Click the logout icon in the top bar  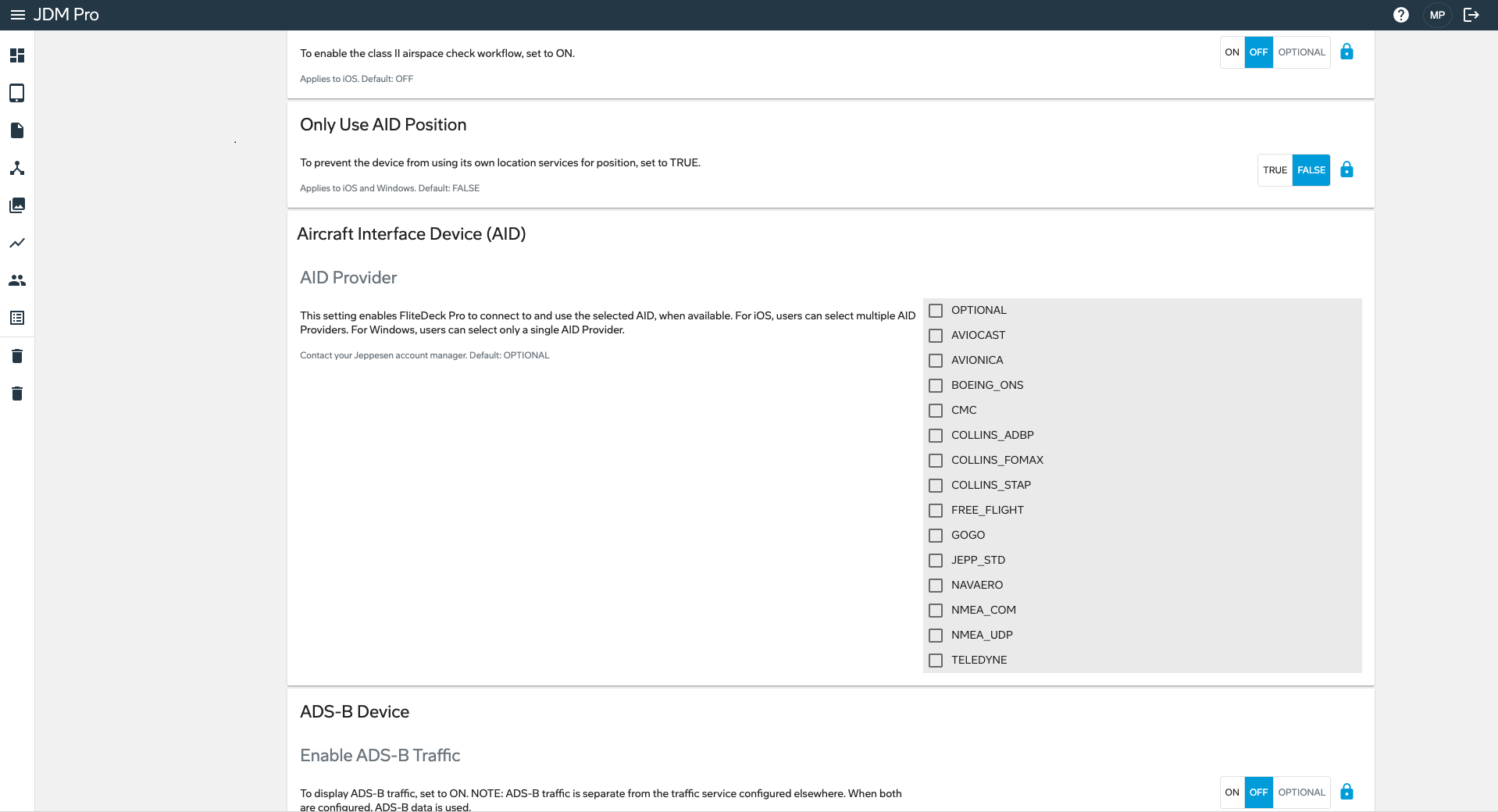1471,14
